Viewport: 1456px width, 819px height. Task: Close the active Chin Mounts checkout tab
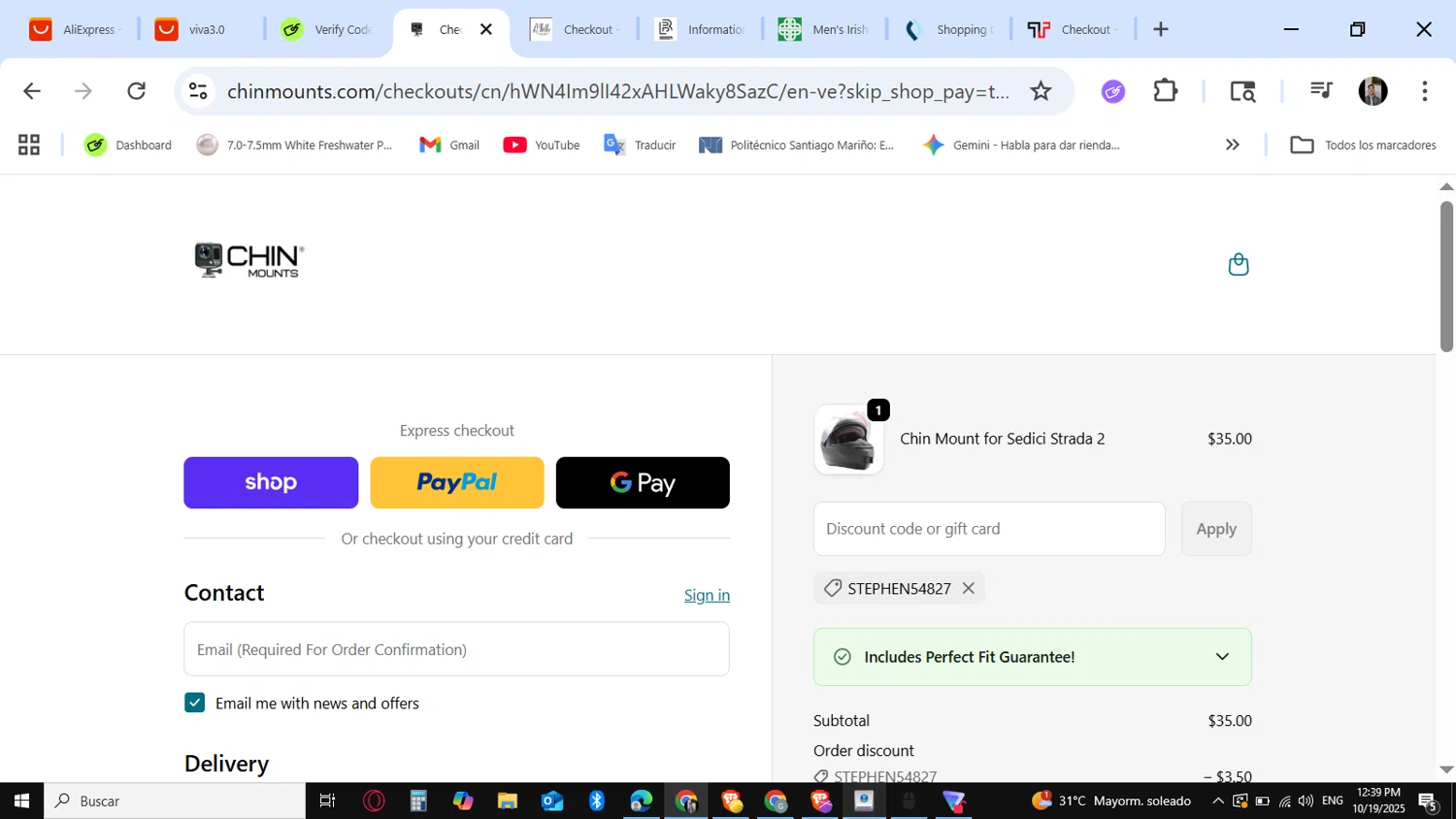click(x=486, y=29)
